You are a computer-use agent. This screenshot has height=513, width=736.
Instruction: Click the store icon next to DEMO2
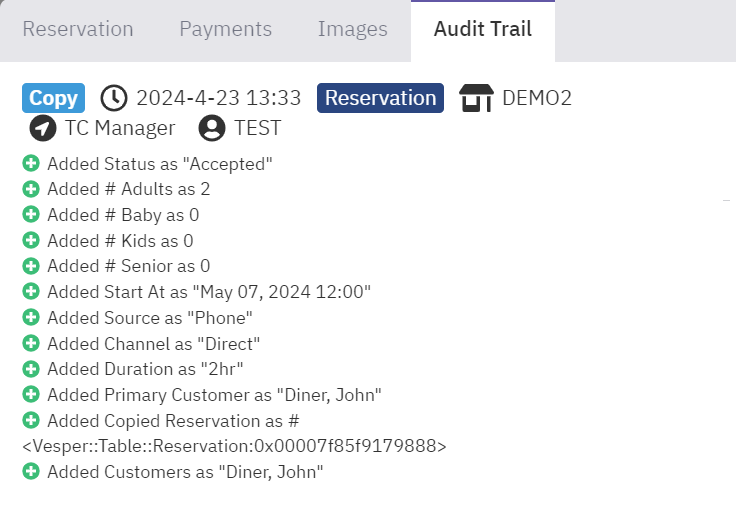point(476,98)
